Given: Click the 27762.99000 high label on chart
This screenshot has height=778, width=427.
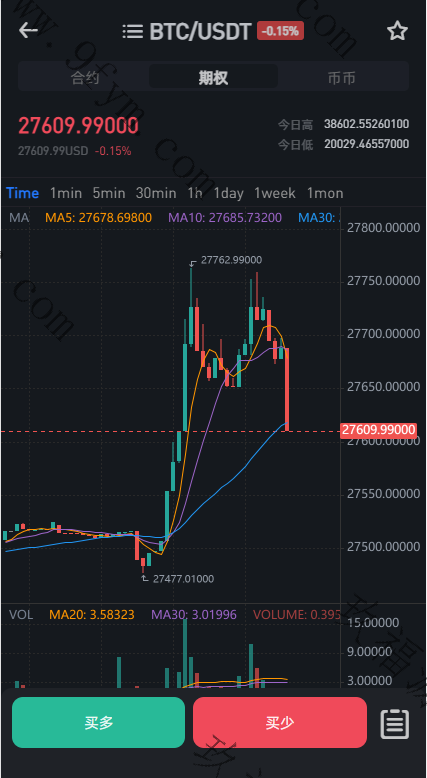Looking at the screenshot, I should coord(231,260).
